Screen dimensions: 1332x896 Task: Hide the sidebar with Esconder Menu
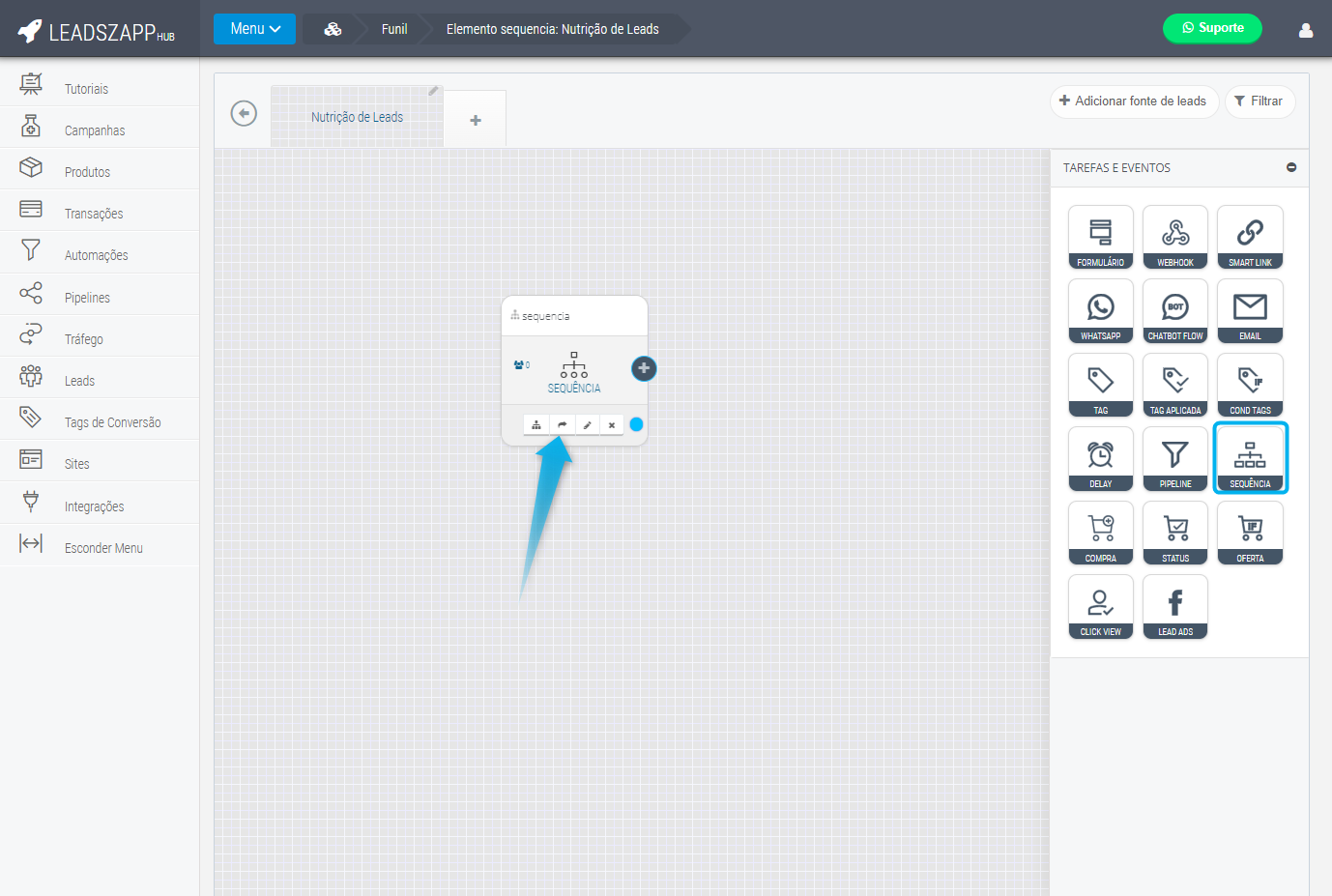click(102, 548)
